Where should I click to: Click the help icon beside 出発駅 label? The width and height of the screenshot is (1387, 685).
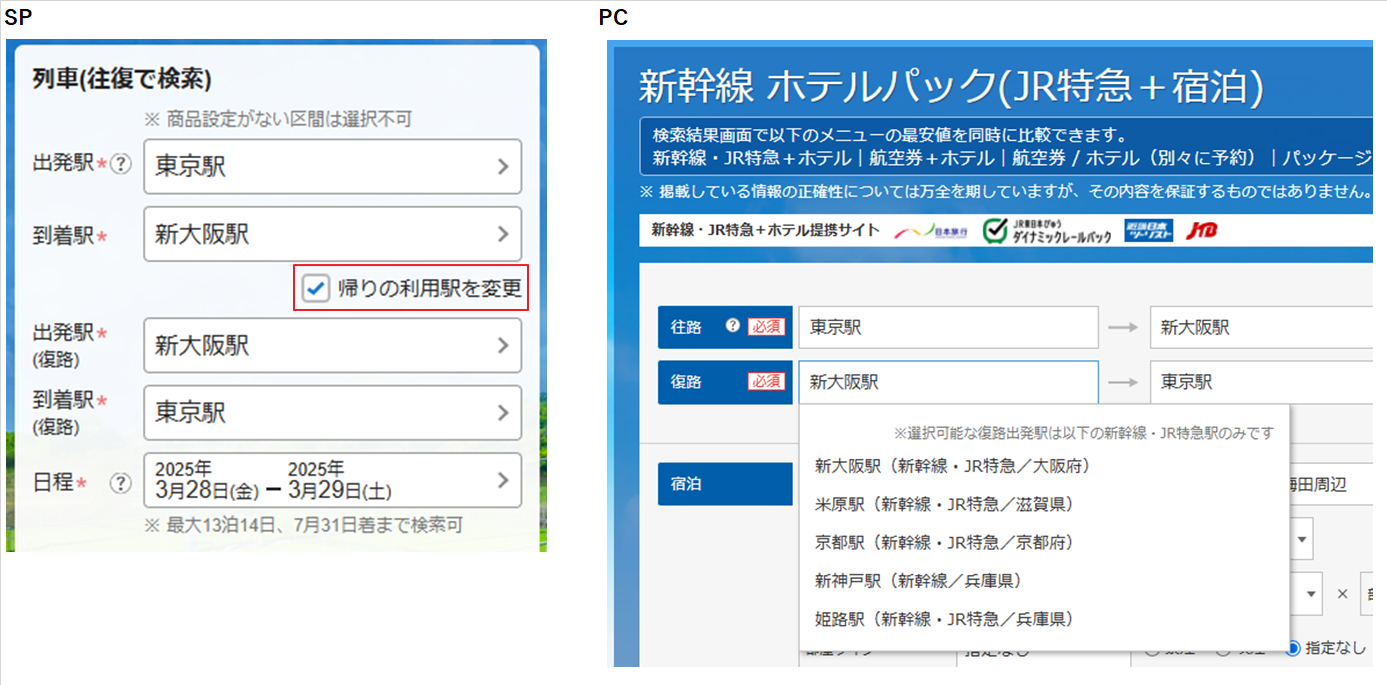(121, 165)
